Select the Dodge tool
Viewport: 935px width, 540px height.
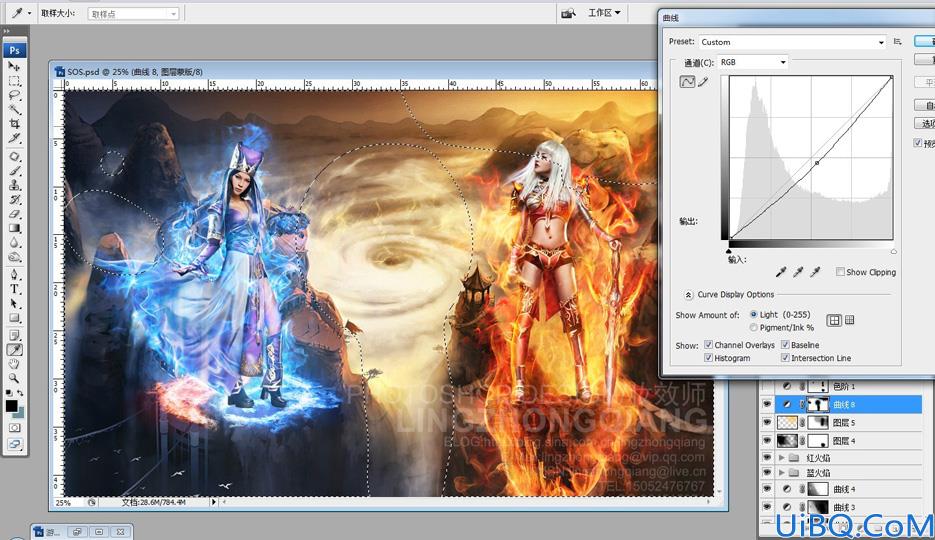(14, 257)
